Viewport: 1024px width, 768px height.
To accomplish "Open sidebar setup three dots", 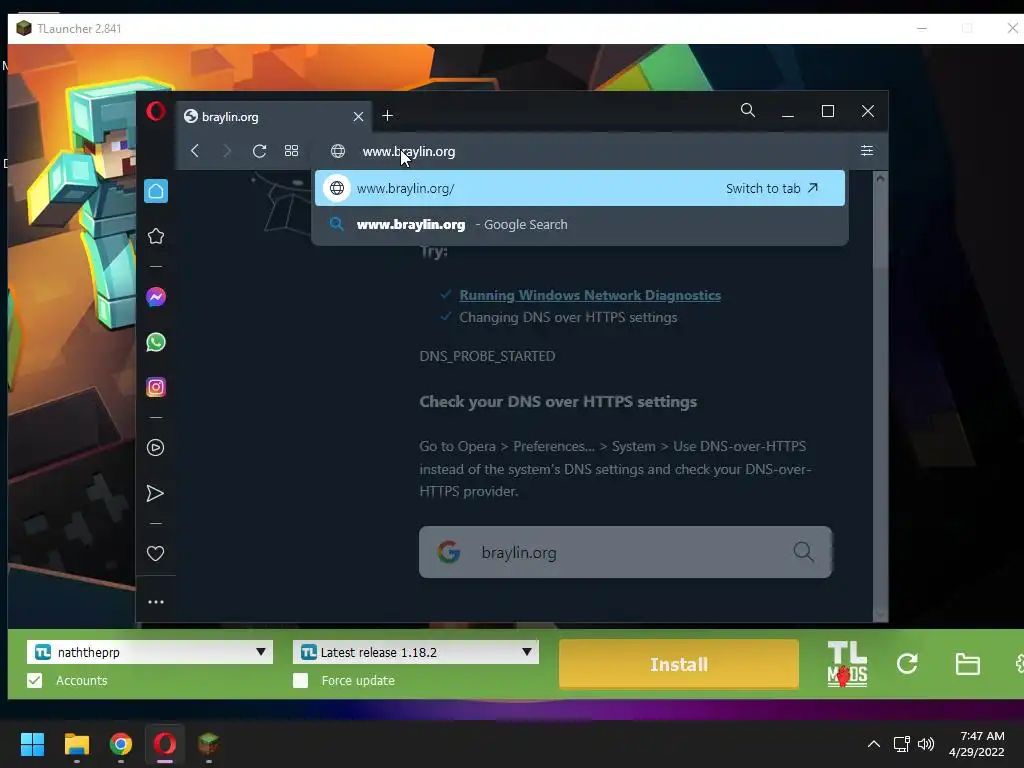I will [x=155, y=602].
